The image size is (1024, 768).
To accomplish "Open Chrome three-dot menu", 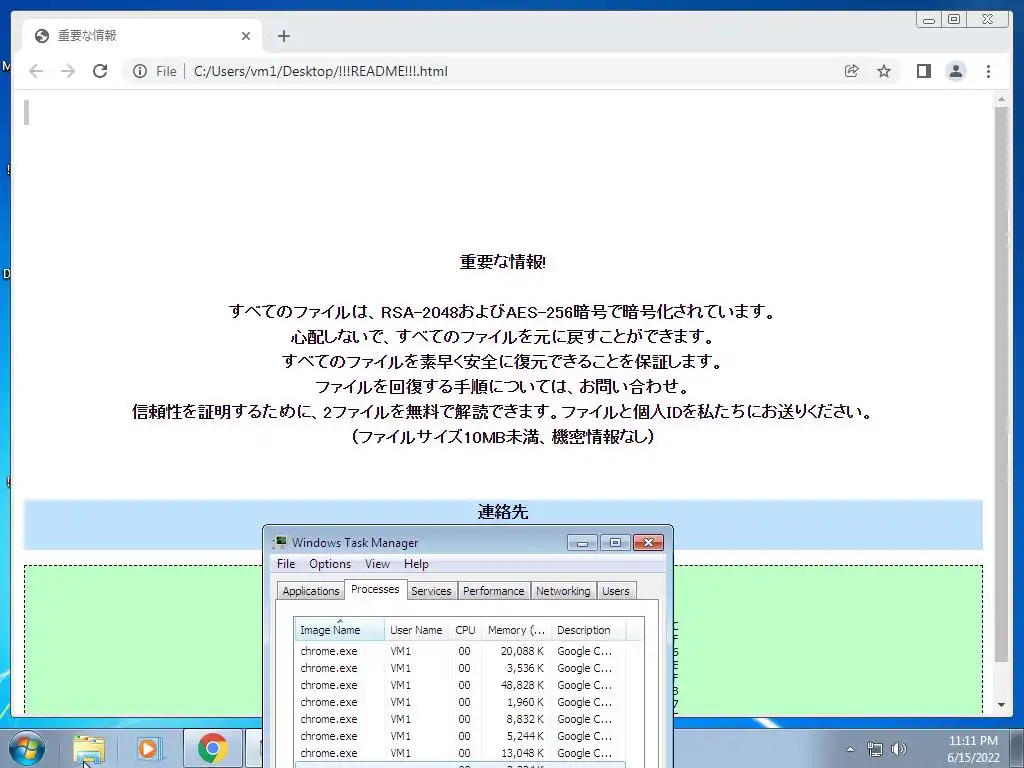I will tap(988, 71).
